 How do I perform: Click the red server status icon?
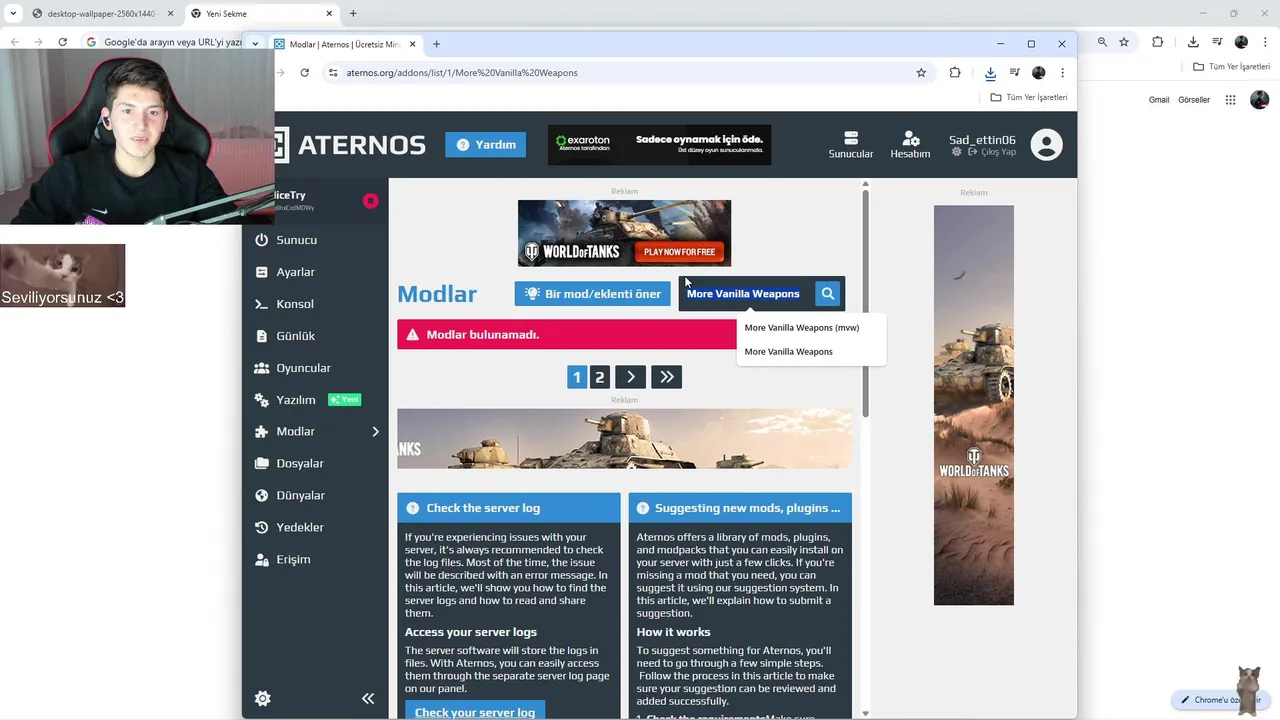pos(370,201)
